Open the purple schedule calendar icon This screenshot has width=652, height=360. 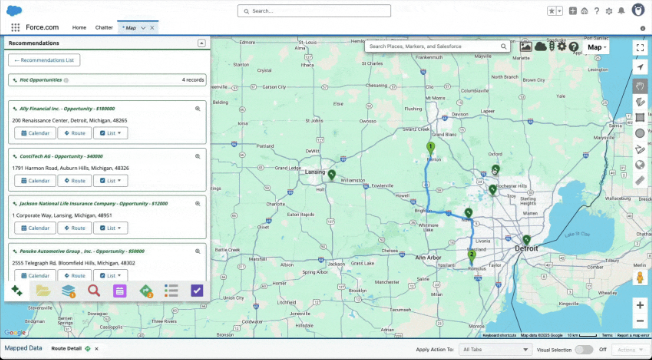pos(120,291)
